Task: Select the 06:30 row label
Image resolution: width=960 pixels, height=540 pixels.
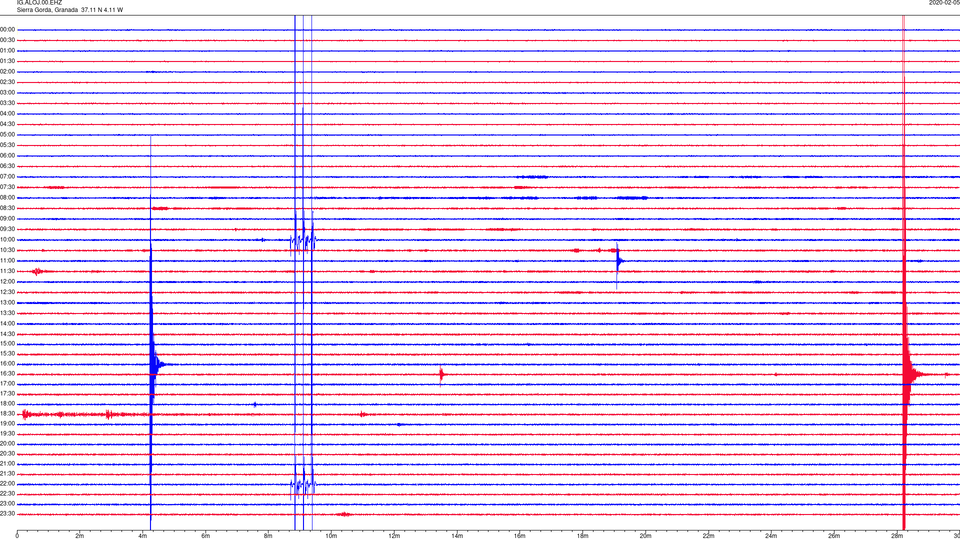Action: point(7,166)
